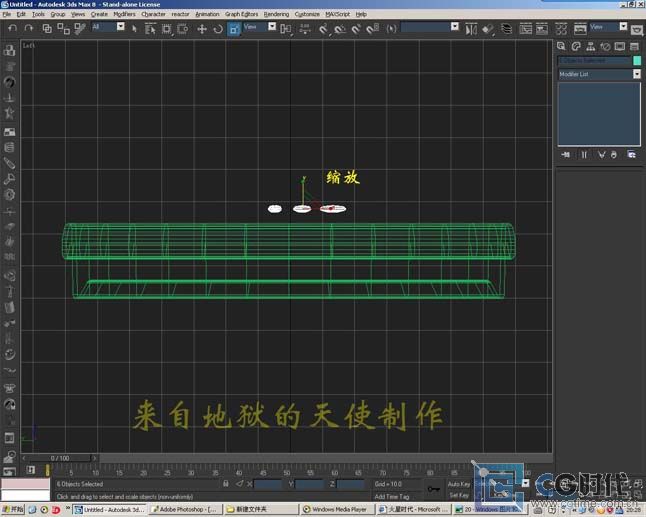Switch to Utilities command panel tab
The image size is (646, 517).
[634, 47]
